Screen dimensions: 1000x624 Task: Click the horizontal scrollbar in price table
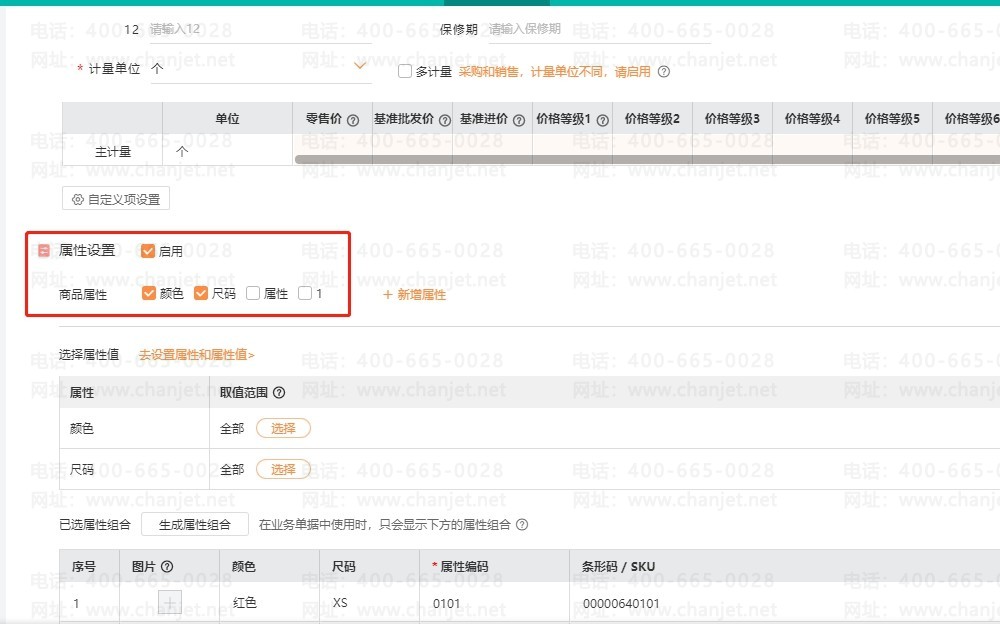647,160
